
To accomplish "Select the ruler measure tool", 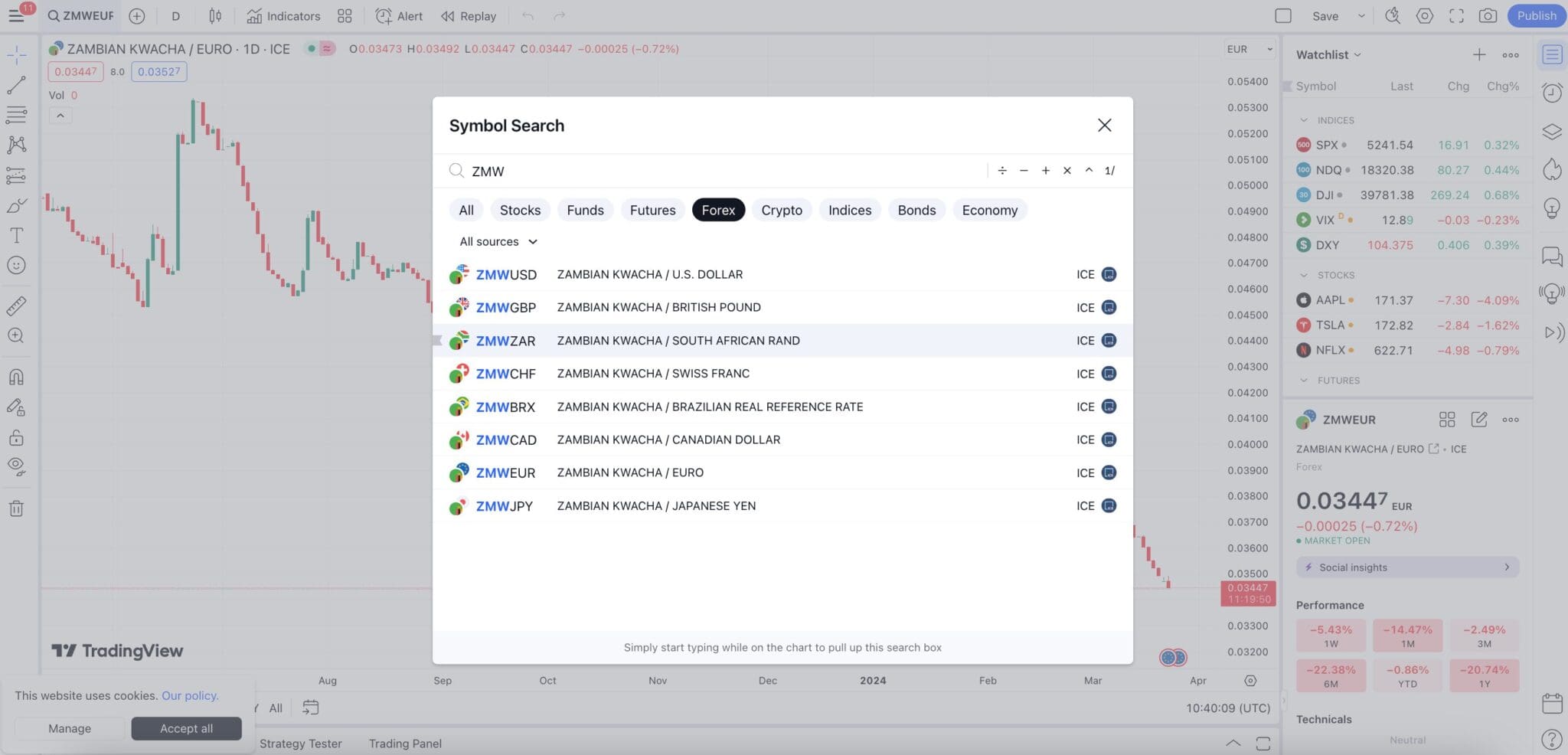I will pos(16,306).
